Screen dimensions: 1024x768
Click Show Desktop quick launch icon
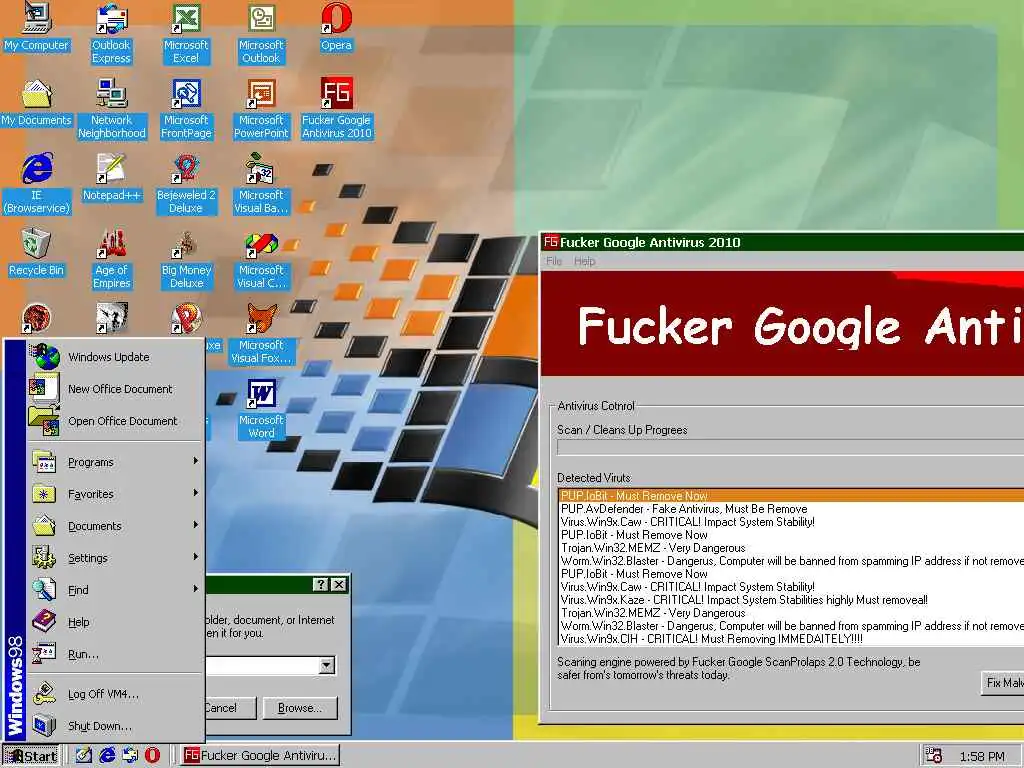(84, 756)
